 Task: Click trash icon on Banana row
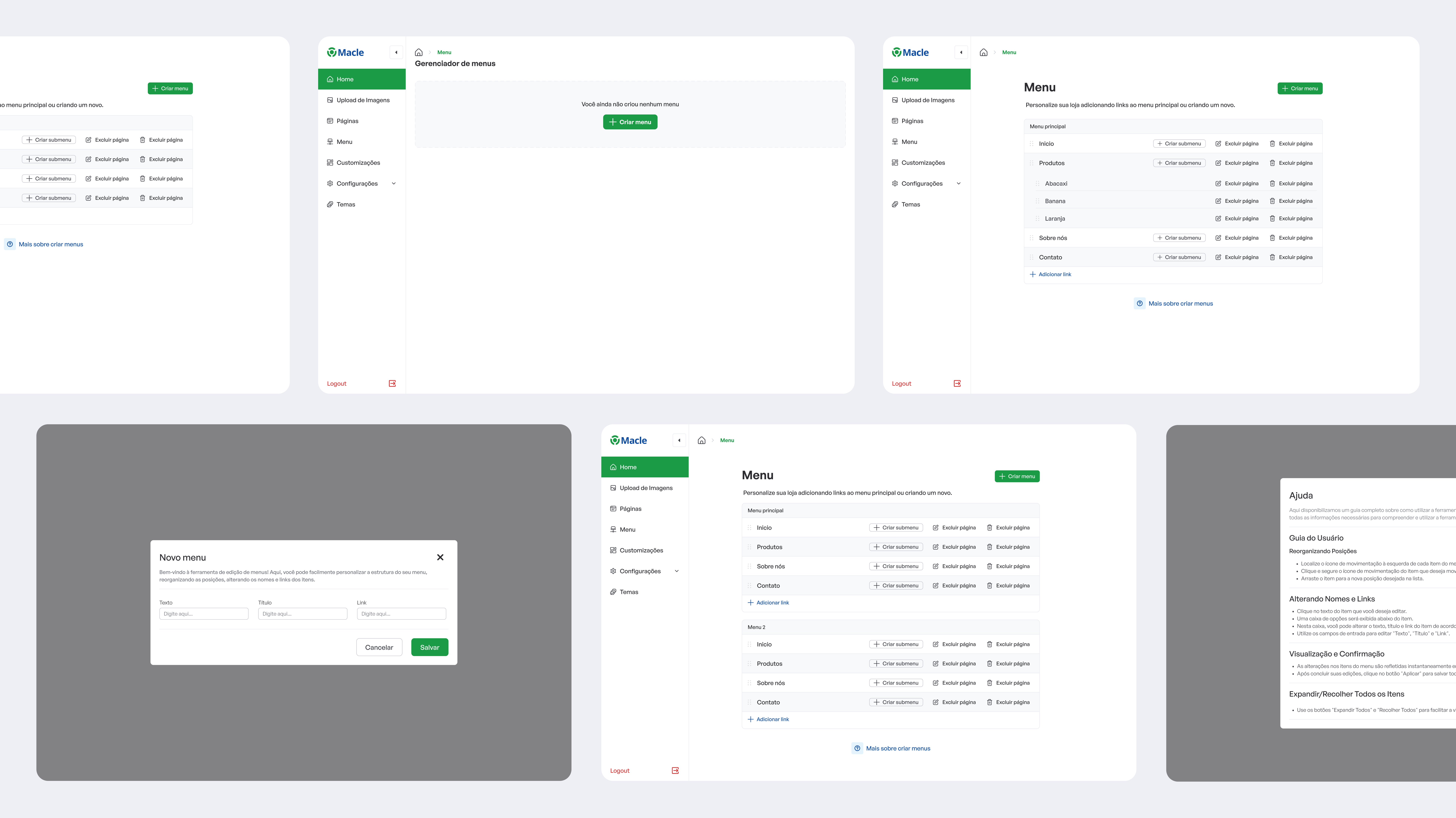pyautogui.click(x=1272, y=201)
